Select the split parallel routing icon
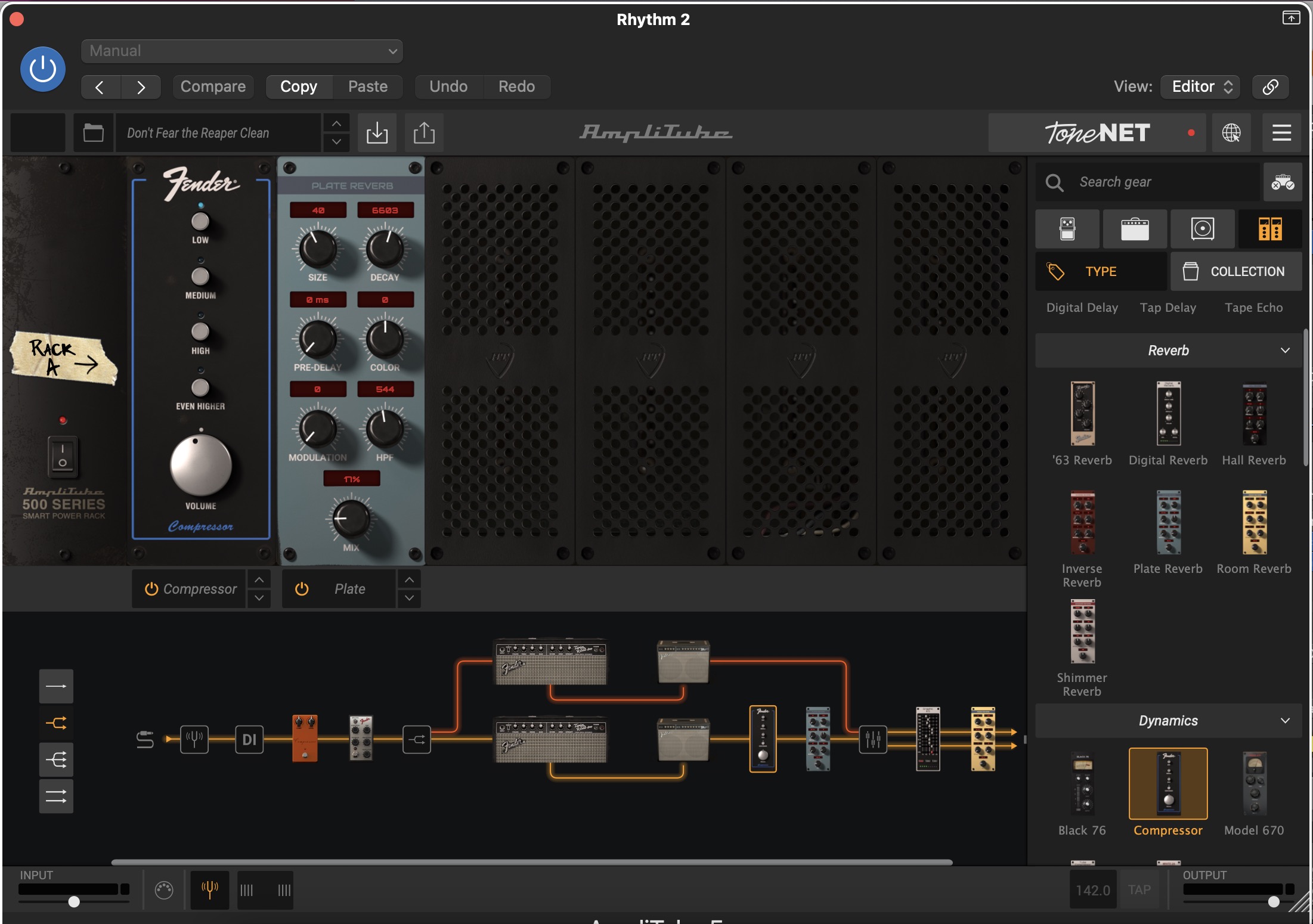 (x=57, y=723)
